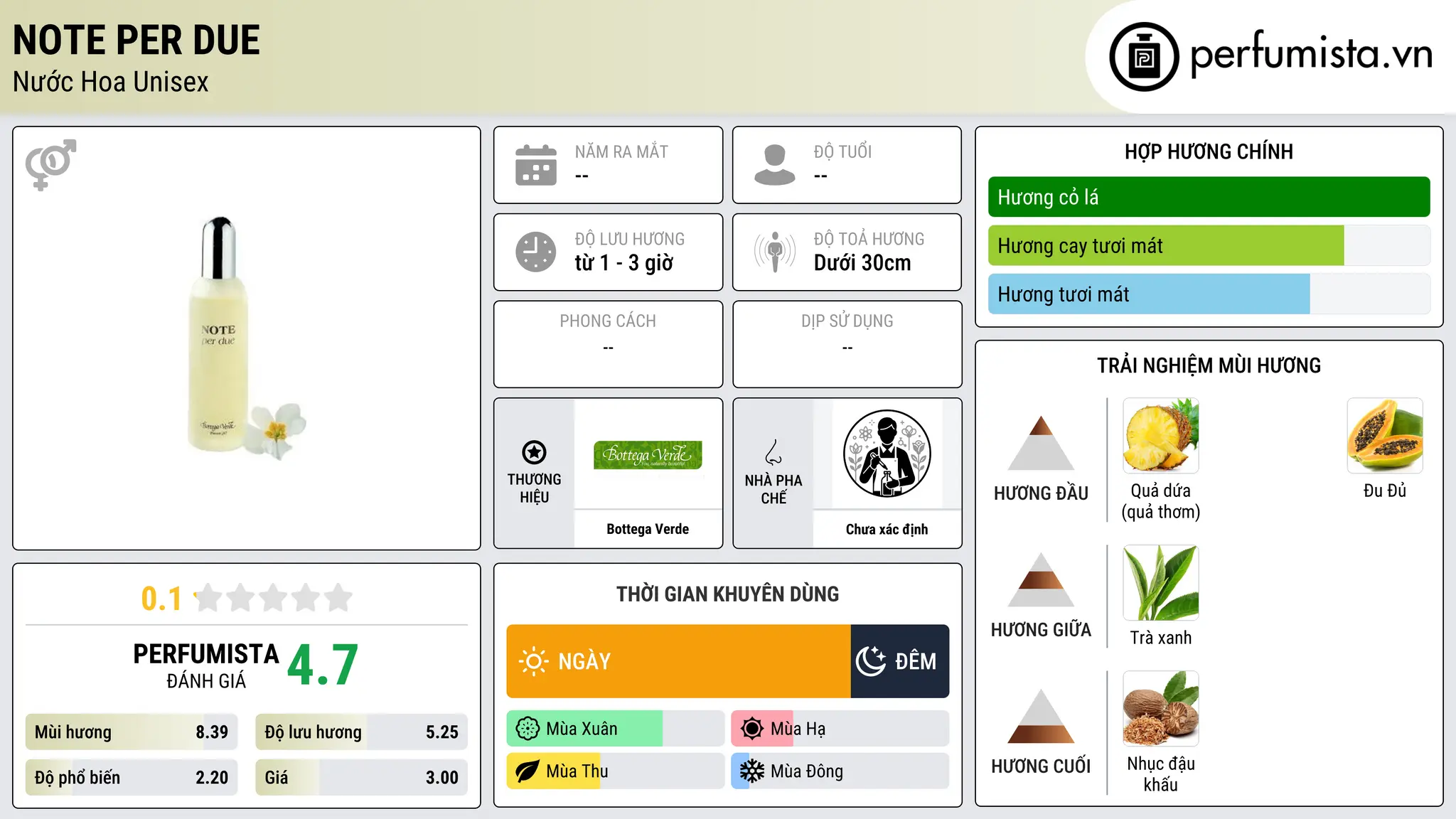Click the middle notes pyramid icon

(1041, 579)
